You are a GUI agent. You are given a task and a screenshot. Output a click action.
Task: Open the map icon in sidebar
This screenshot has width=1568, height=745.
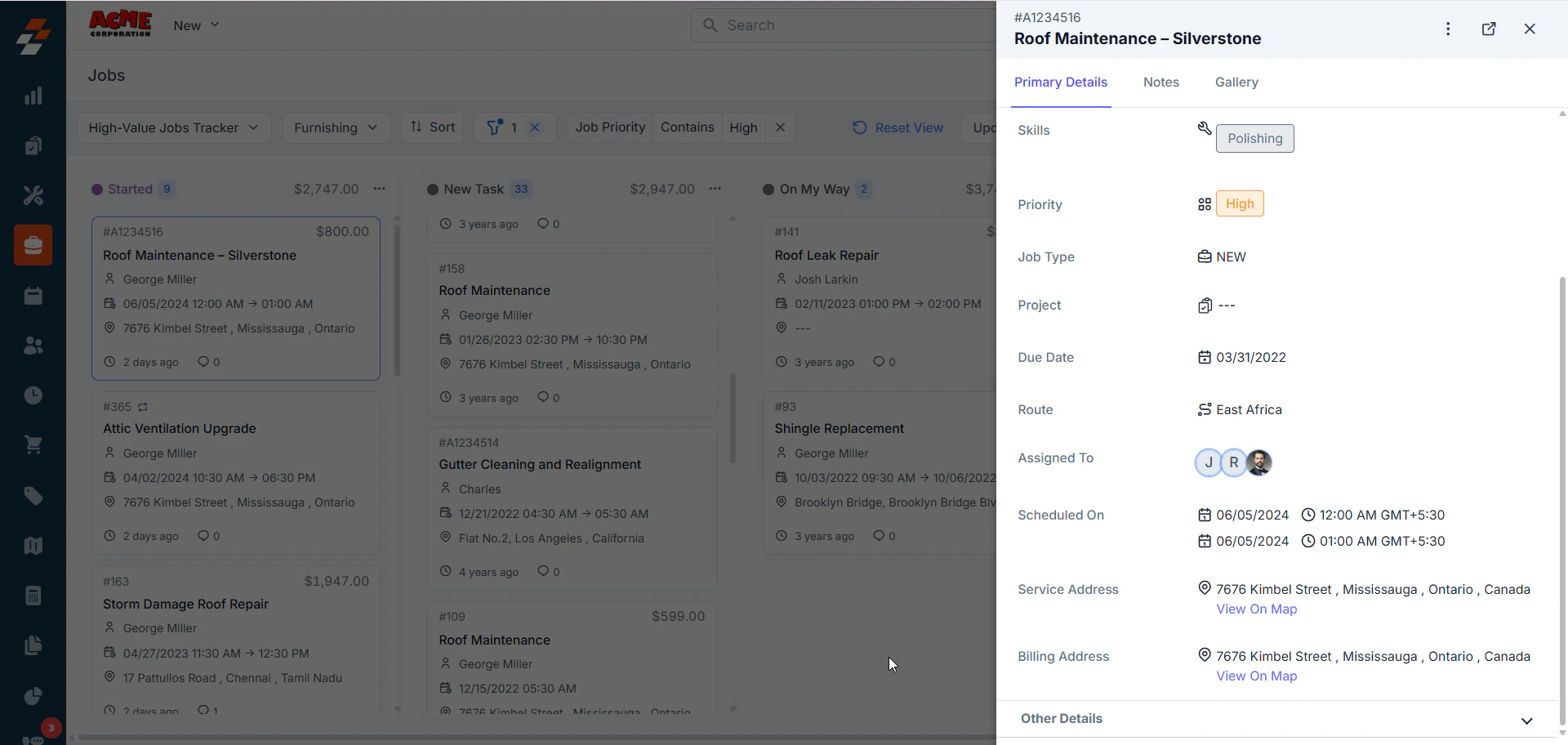tap(33, 546)
